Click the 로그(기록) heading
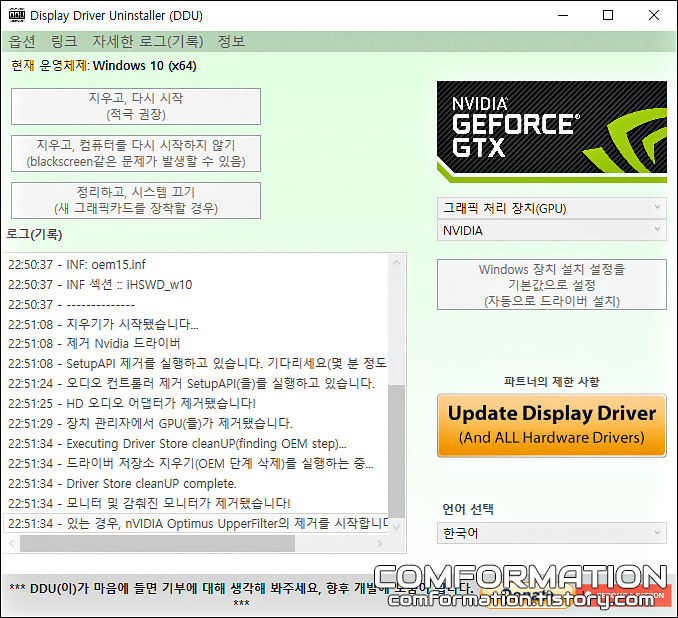Viewport: 678px width, 618px height. pyautogui.click(x=34, y=234)
